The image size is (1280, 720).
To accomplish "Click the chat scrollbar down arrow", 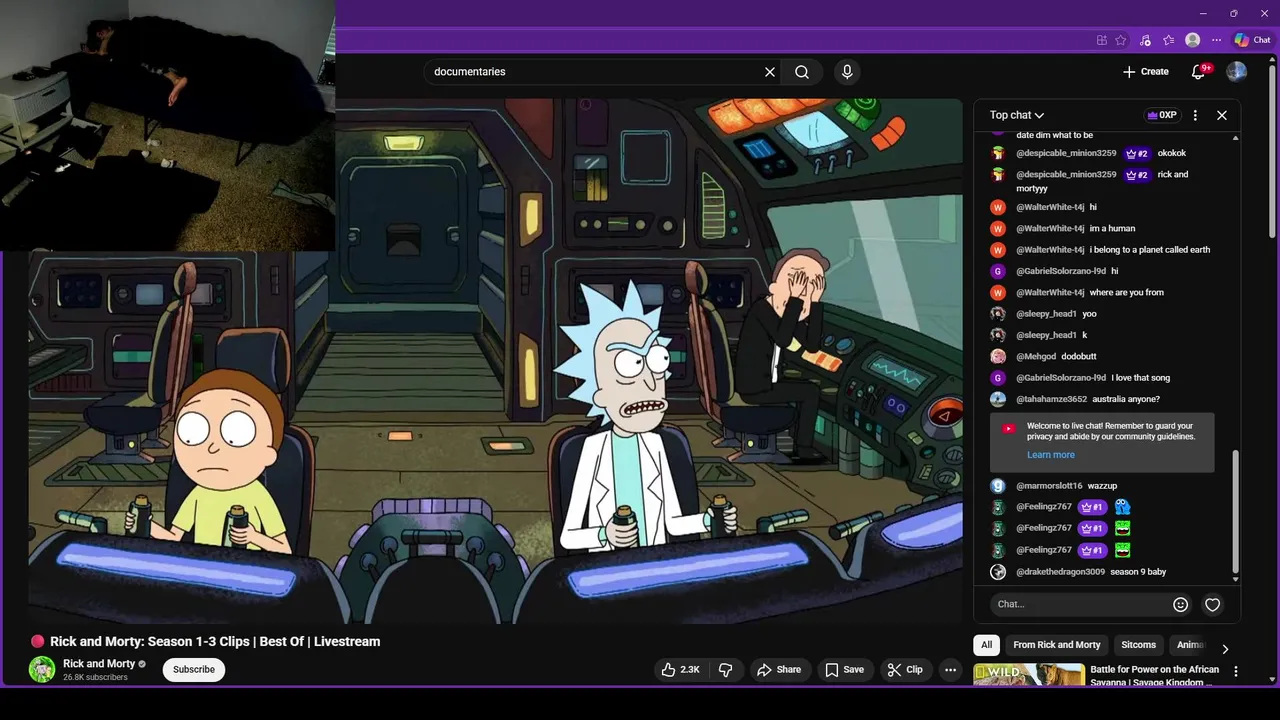I will (x=1236, y=579).
